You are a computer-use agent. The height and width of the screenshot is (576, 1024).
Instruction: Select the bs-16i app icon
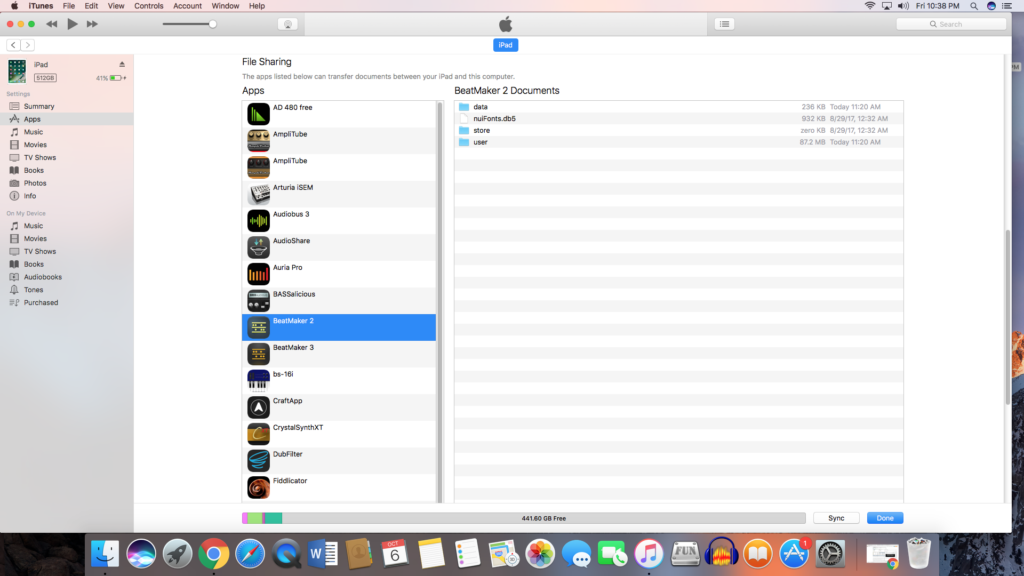click(258, 381)
